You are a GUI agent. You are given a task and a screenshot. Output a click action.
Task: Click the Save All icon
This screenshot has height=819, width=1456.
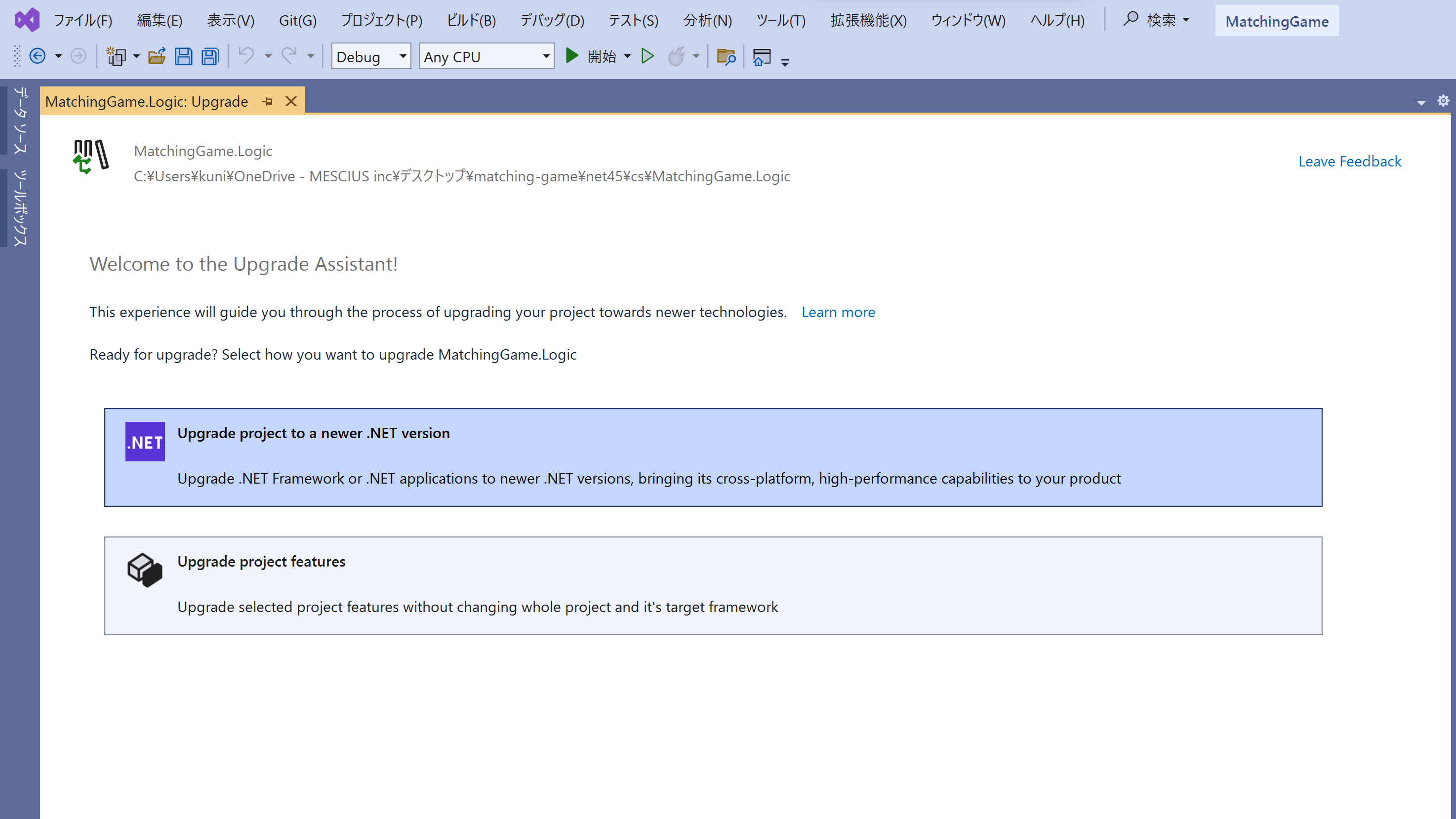210,56
